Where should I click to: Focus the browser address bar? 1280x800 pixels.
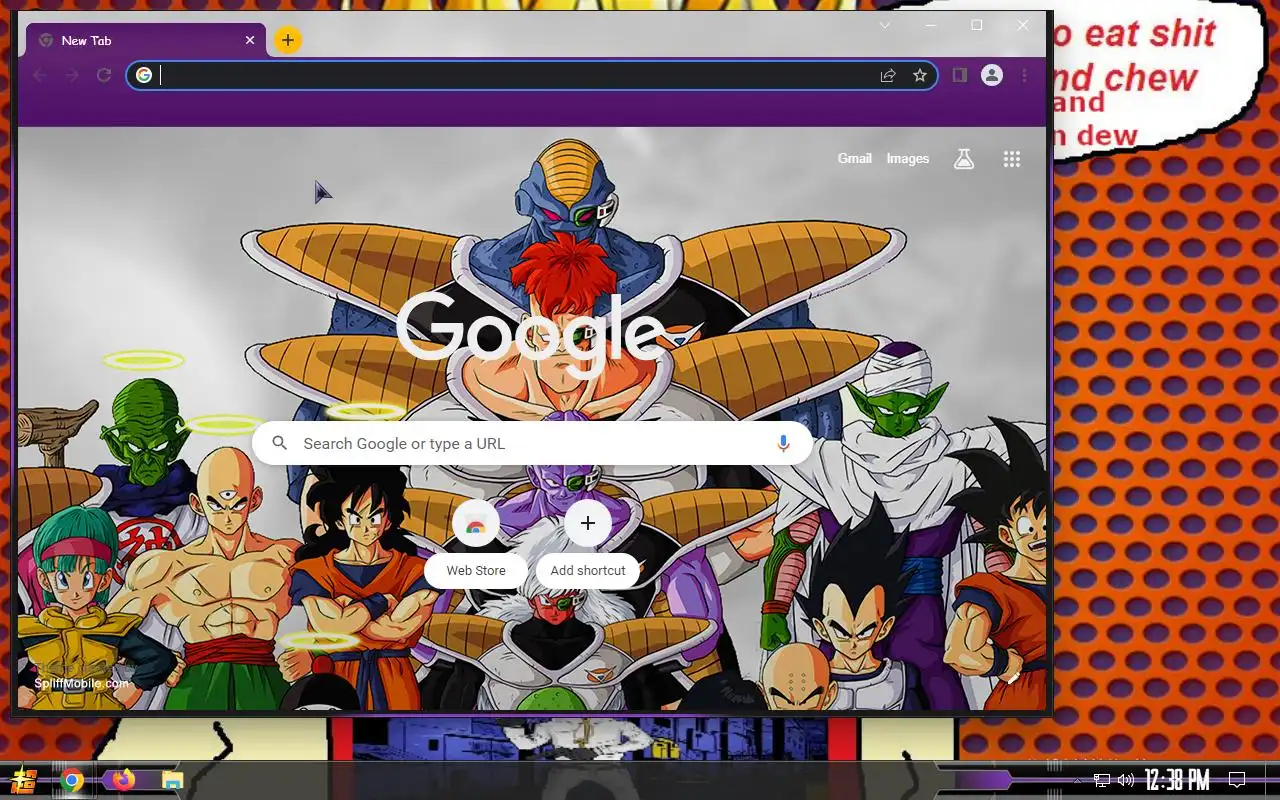pos(532,75)
